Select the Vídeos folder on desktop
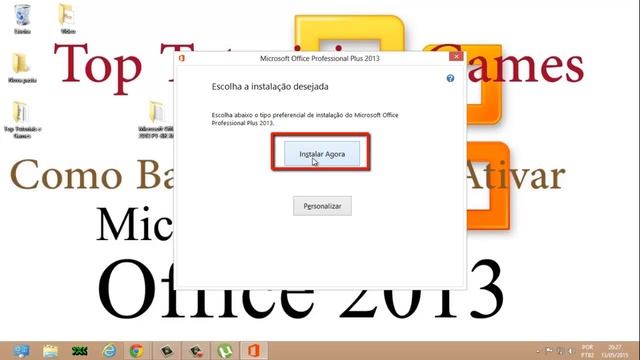640x360 pixels. coord(67,19)
